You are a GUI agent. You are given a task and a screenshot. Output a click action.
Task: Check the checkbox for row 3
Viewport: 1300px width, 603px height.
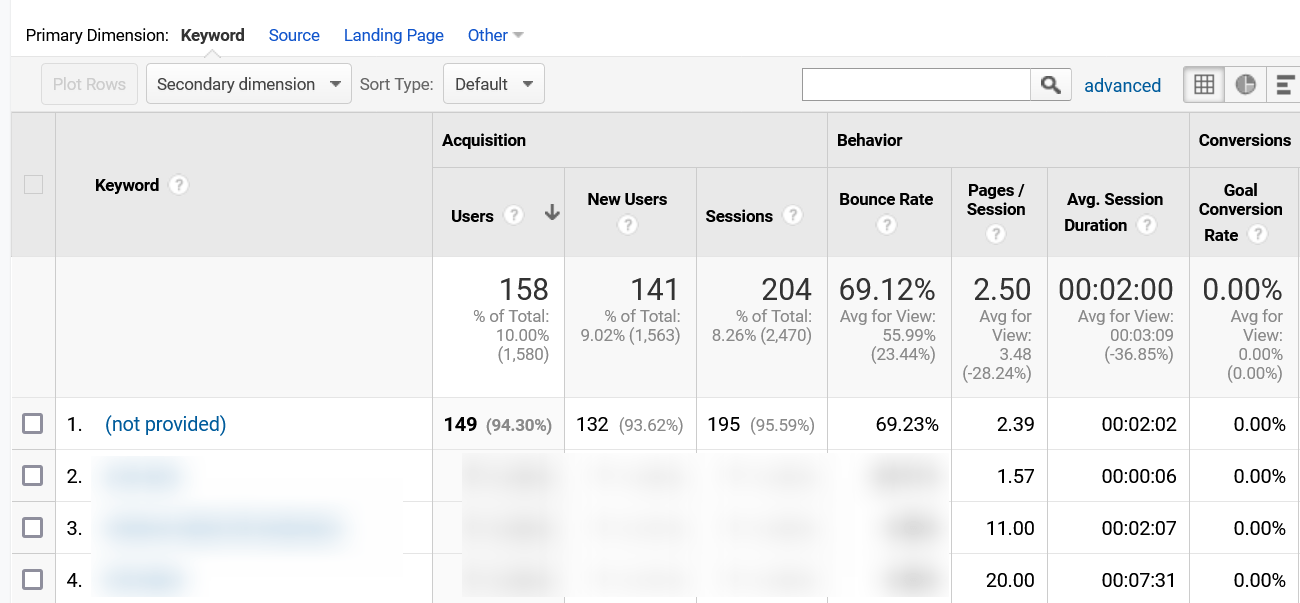click(33, 528)
